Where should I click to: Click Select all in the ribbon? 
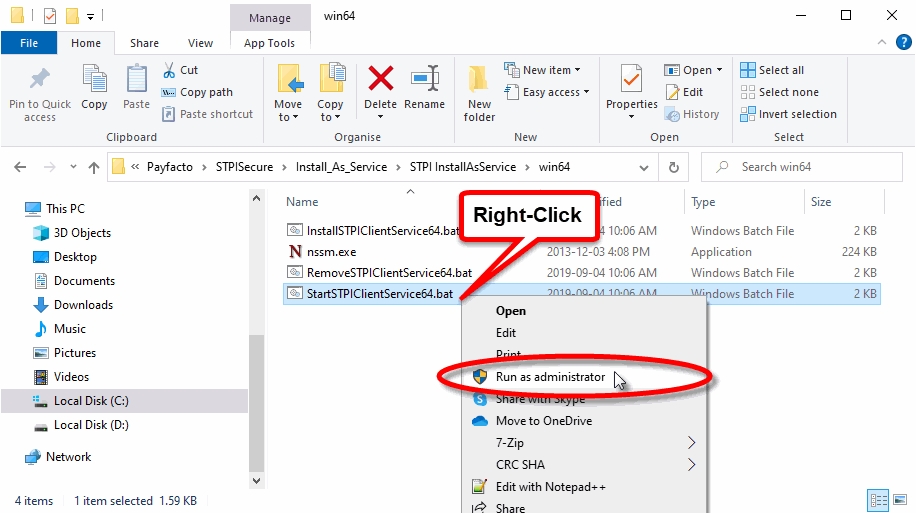772,70
